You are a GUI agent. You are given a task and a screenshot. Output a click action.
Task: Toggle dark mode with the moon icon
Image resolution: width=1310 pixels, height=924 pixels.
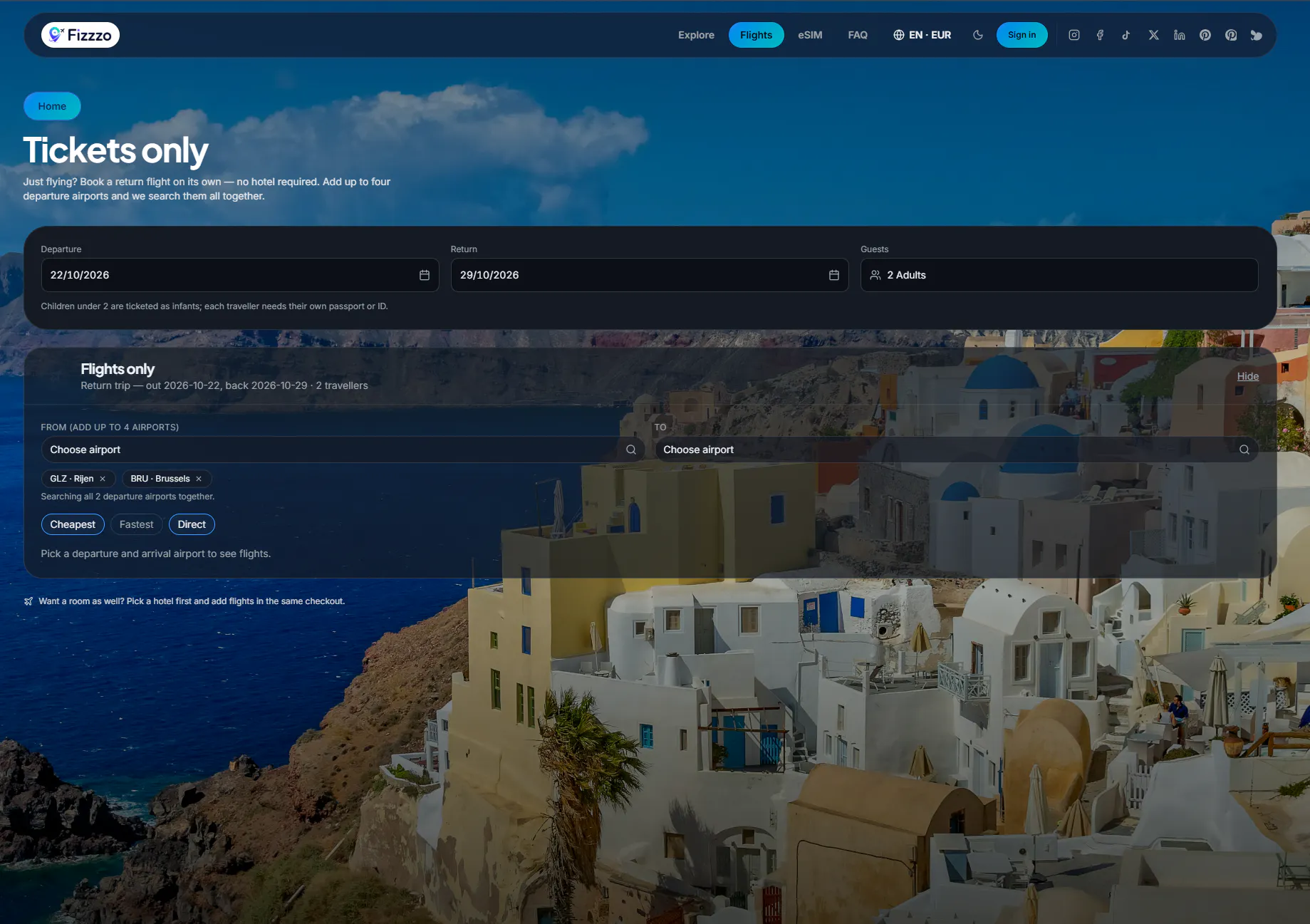(x=978, y=35)
